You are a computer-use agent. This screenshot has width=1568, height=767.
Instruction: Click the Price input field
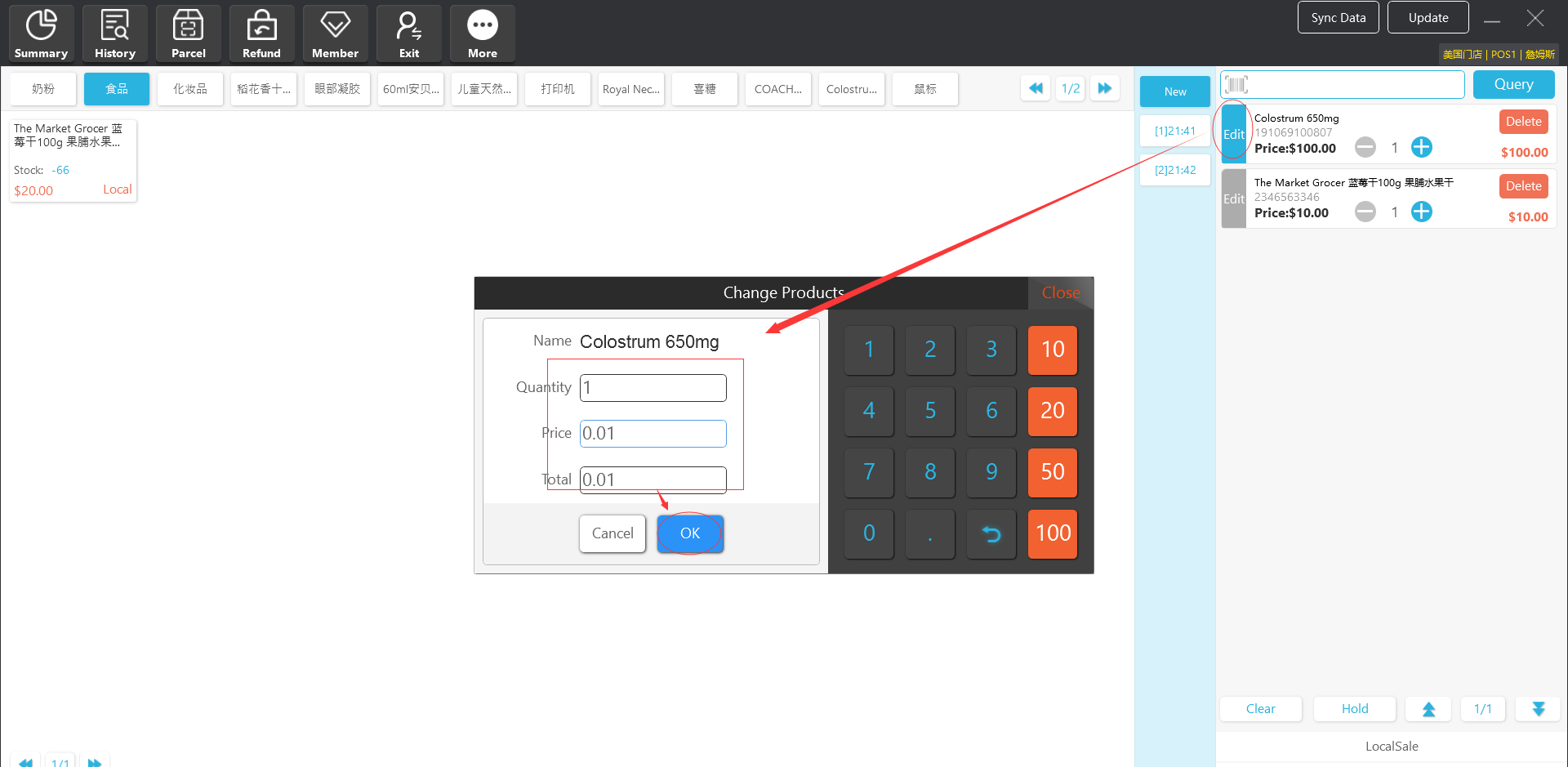click(x=653, y=434)
